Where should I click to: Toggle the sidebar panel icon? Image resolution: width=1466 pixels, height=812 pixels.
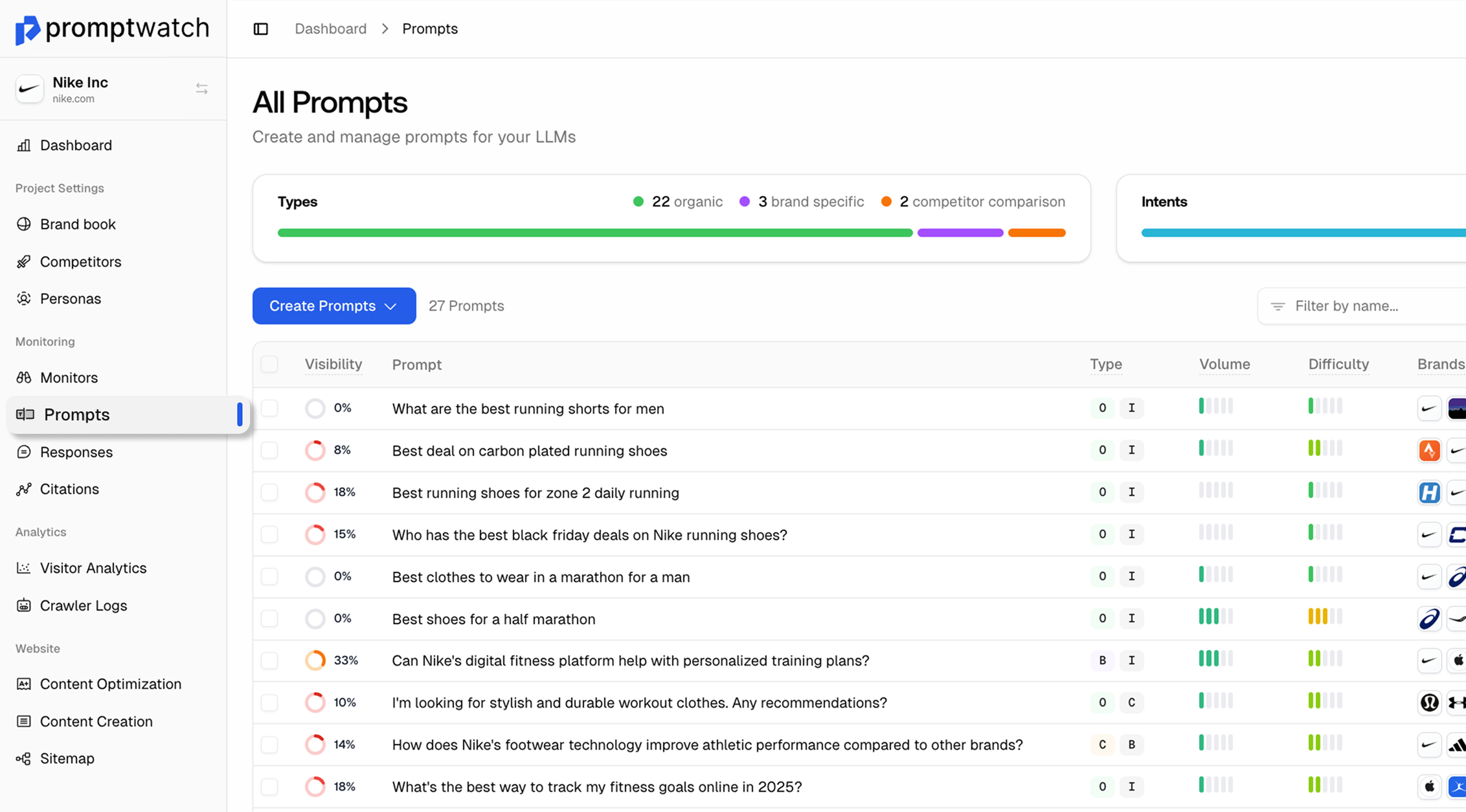click(x=260, y=29)
